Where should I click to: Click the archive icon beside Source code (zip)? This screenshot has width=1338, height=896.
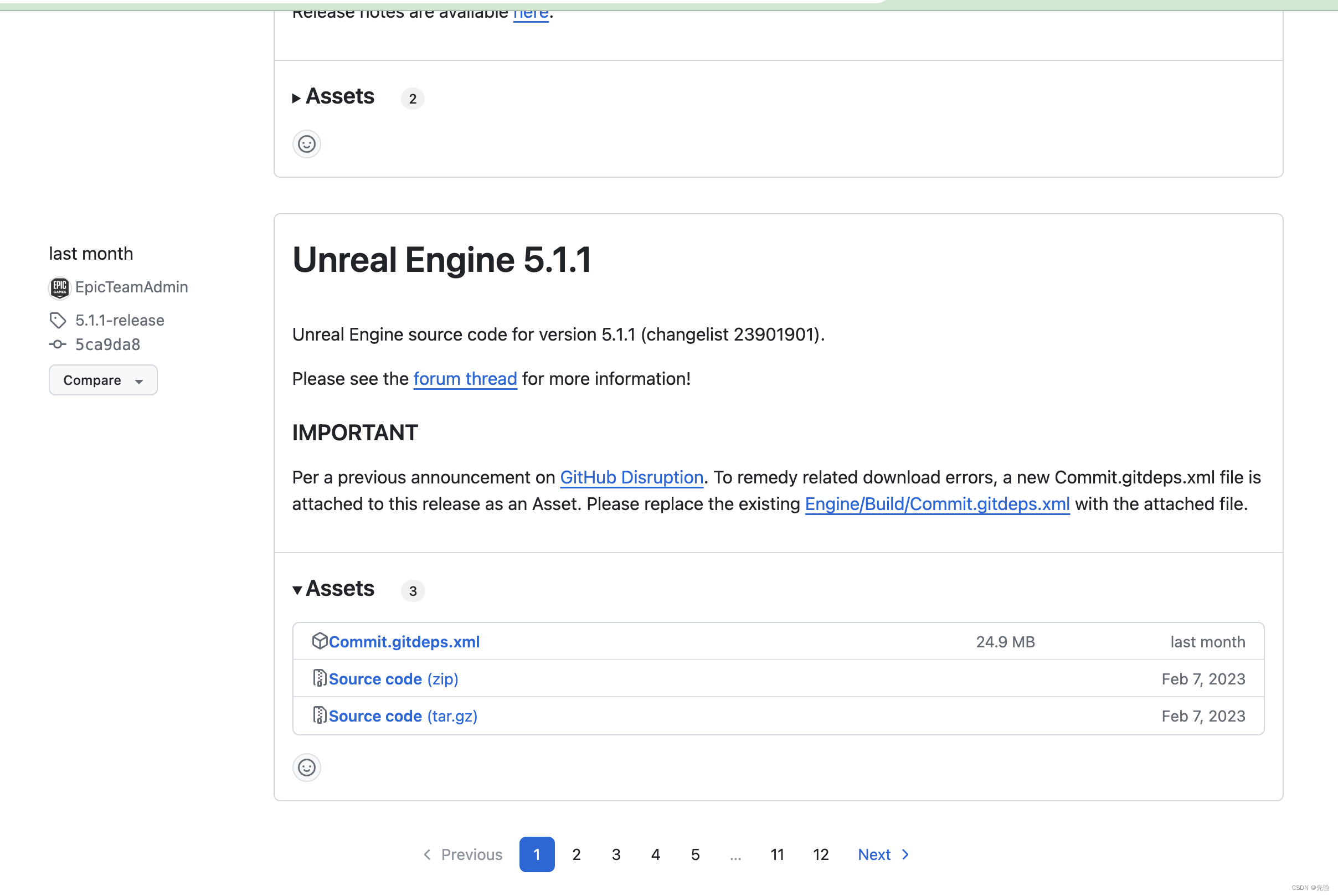320,678
